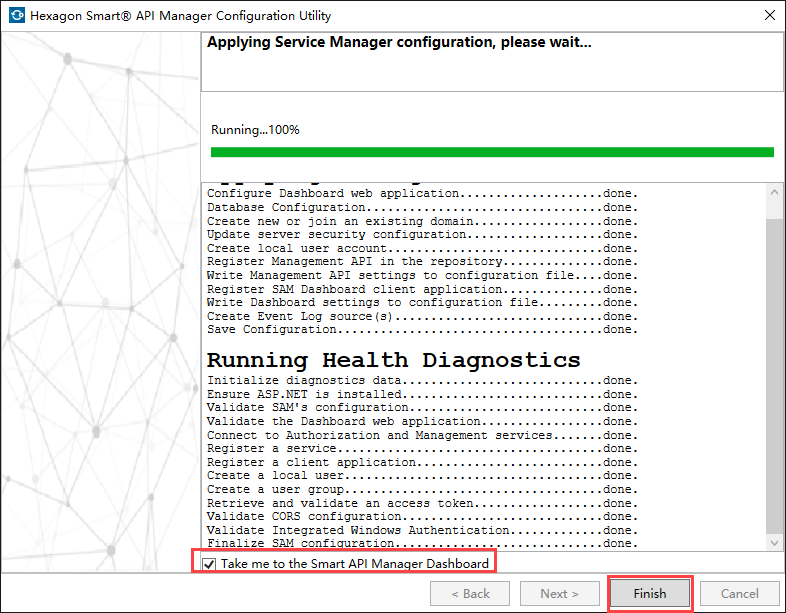Click the Cancel button
This screenshot has width=786, height=613.
(740, 593)
